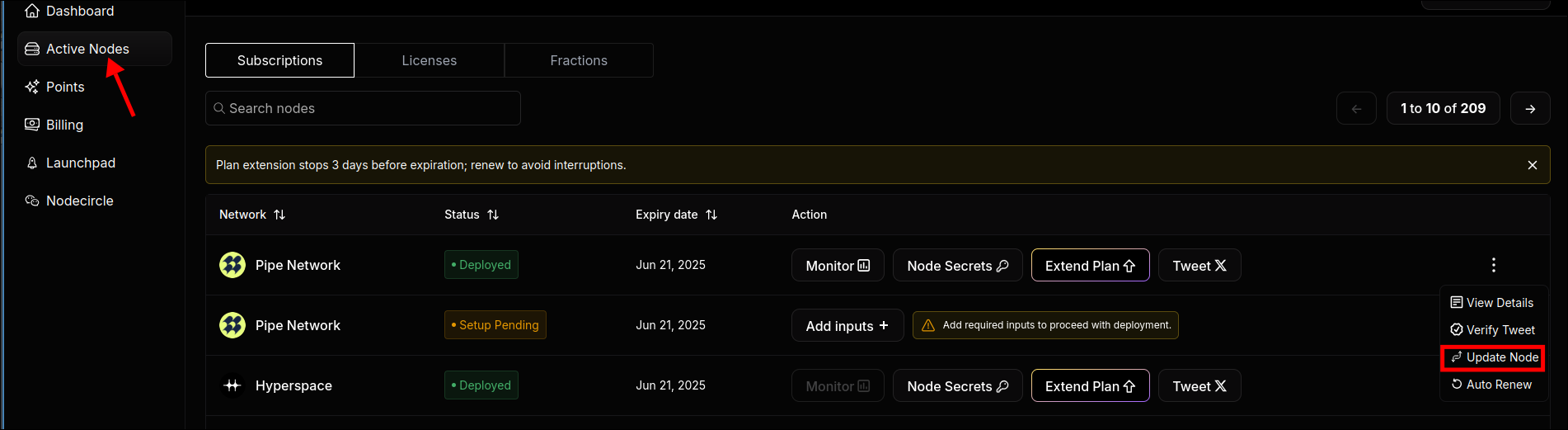Choose Update Node in the menu

coord(1492,357)
